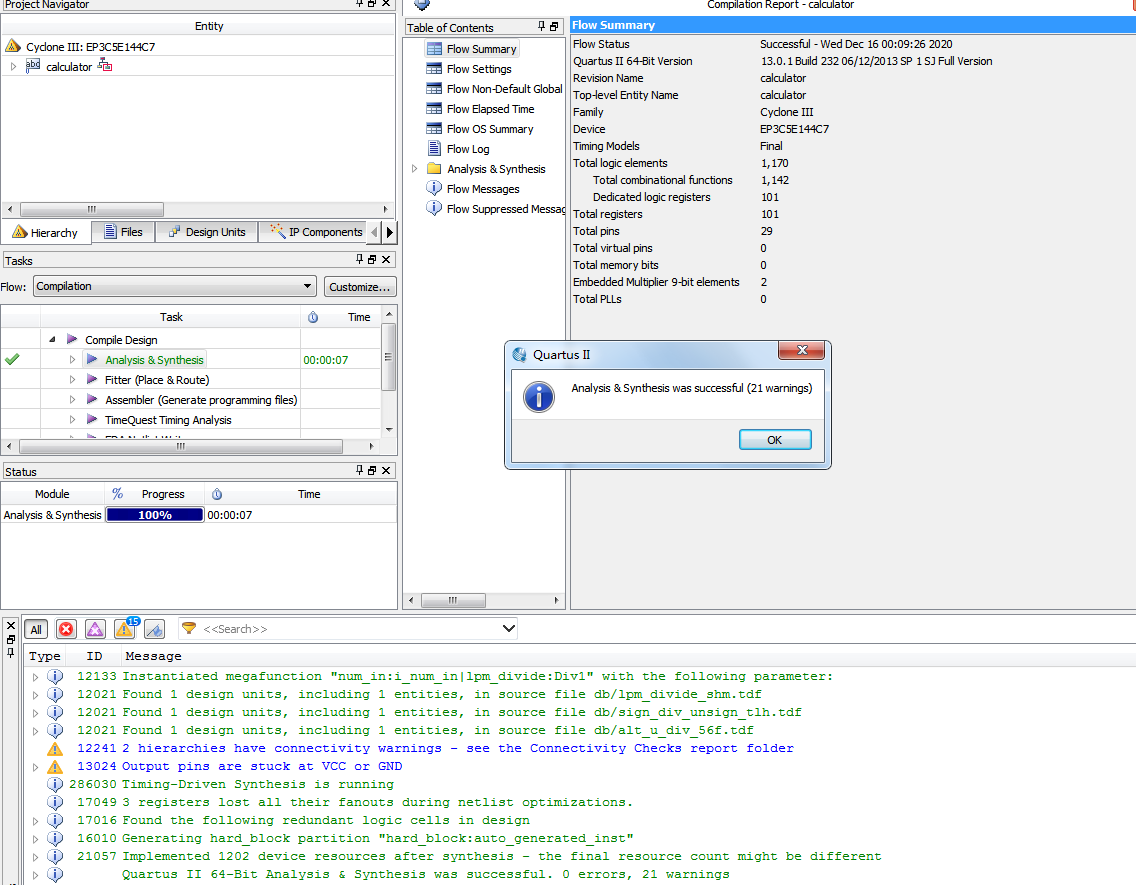Image resolution: width=1136 pixels, height=885 pixels.
Task: Expand the Analysis & Synthesis report folder
Action: coord(415,169)
